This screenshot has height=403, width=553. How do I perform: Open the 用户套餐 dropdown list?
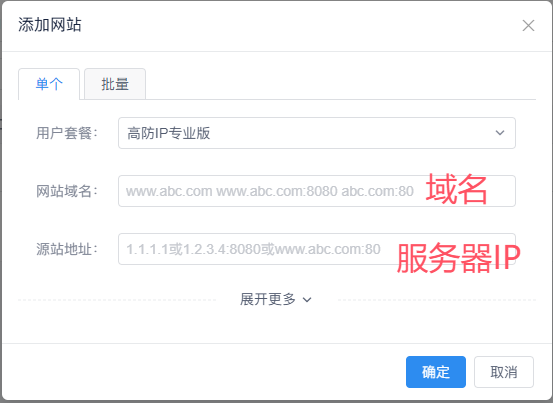pos(317,133)
